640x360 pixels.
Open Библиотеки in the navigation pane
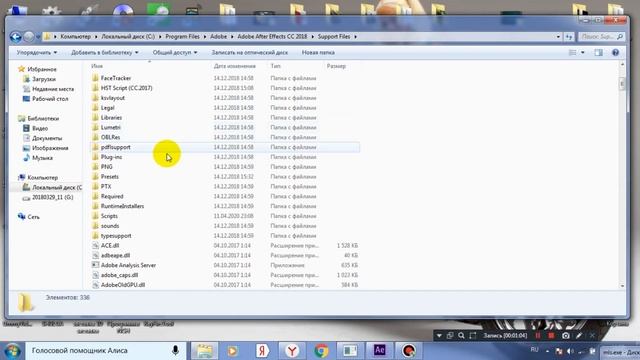coord(43,118)
